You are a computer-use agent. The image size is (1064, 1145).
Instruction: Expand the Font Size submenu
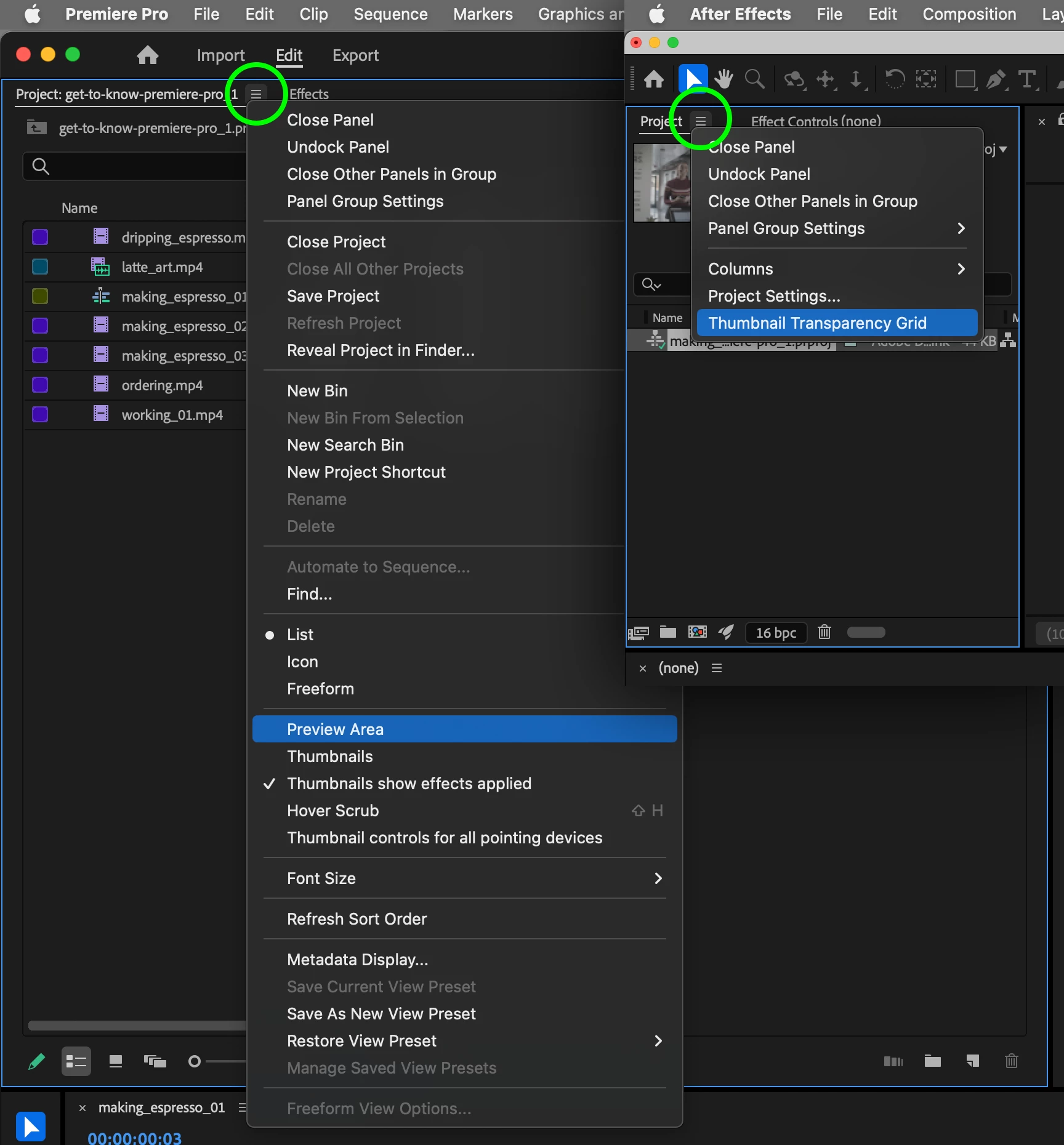tap(465, 878)
